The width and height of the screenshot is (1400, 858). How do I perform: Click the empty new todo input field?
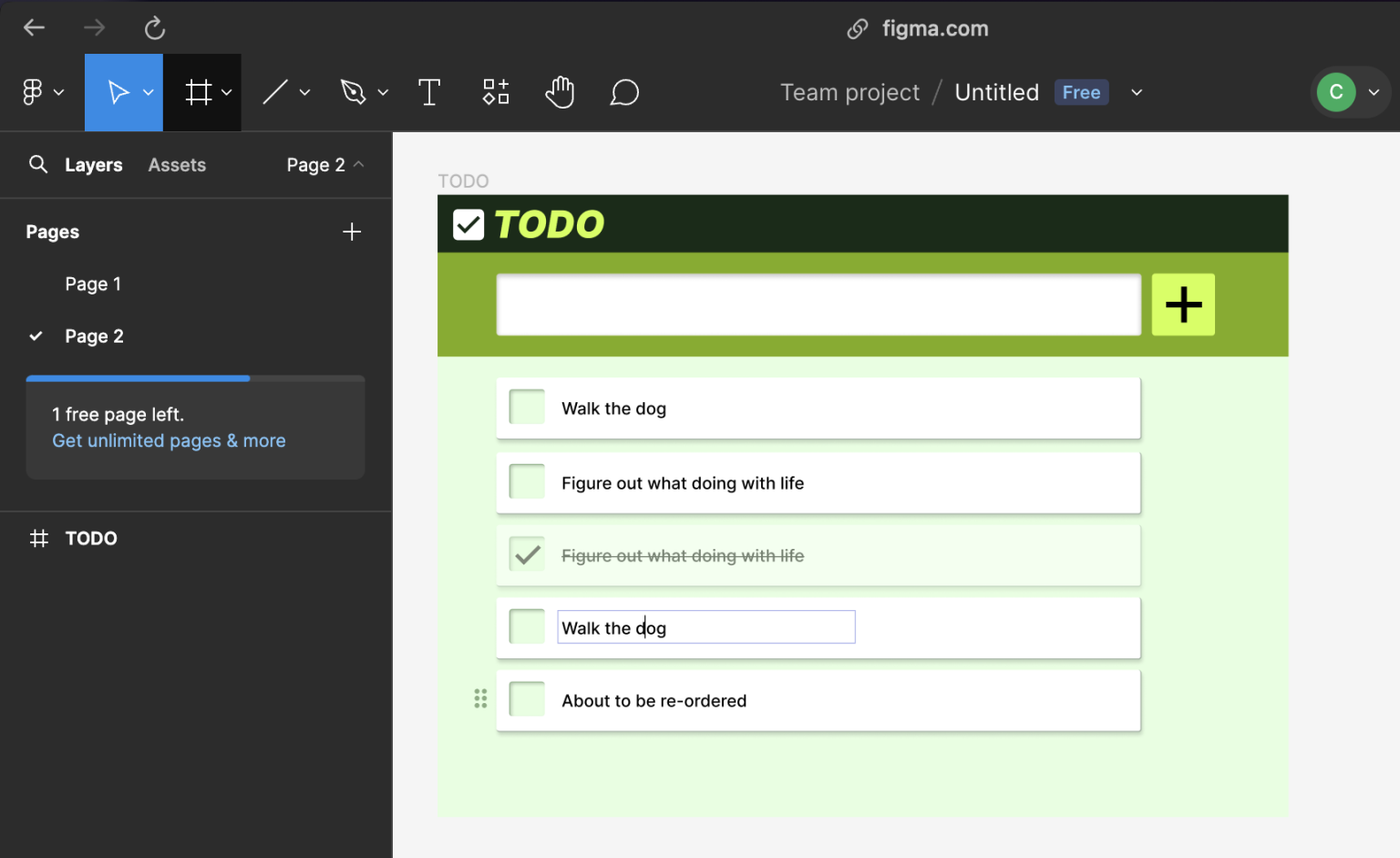pyautogui.click(x=818, y=305)
